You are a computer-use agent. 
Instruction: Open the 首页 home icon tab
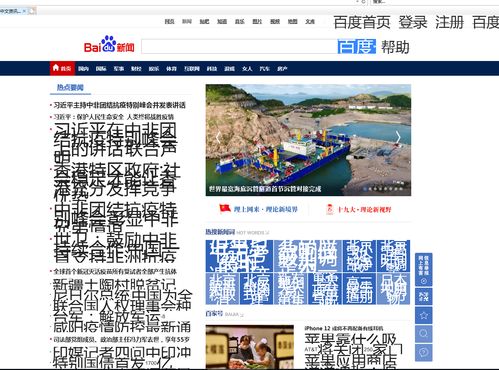pos(62,68)
